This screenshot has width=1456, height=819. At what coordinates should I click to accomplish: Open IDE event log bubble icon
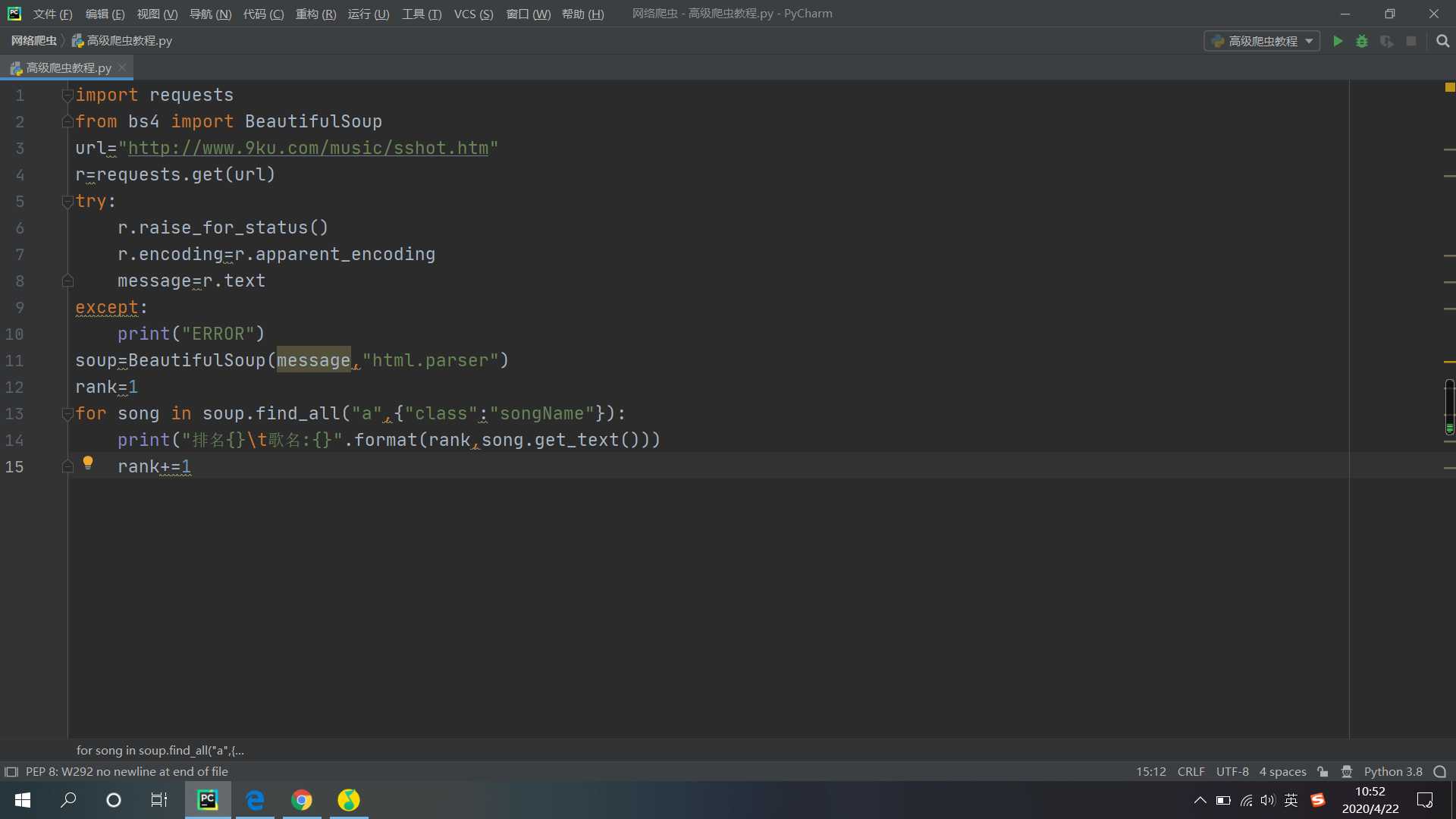pos(1440,772)
